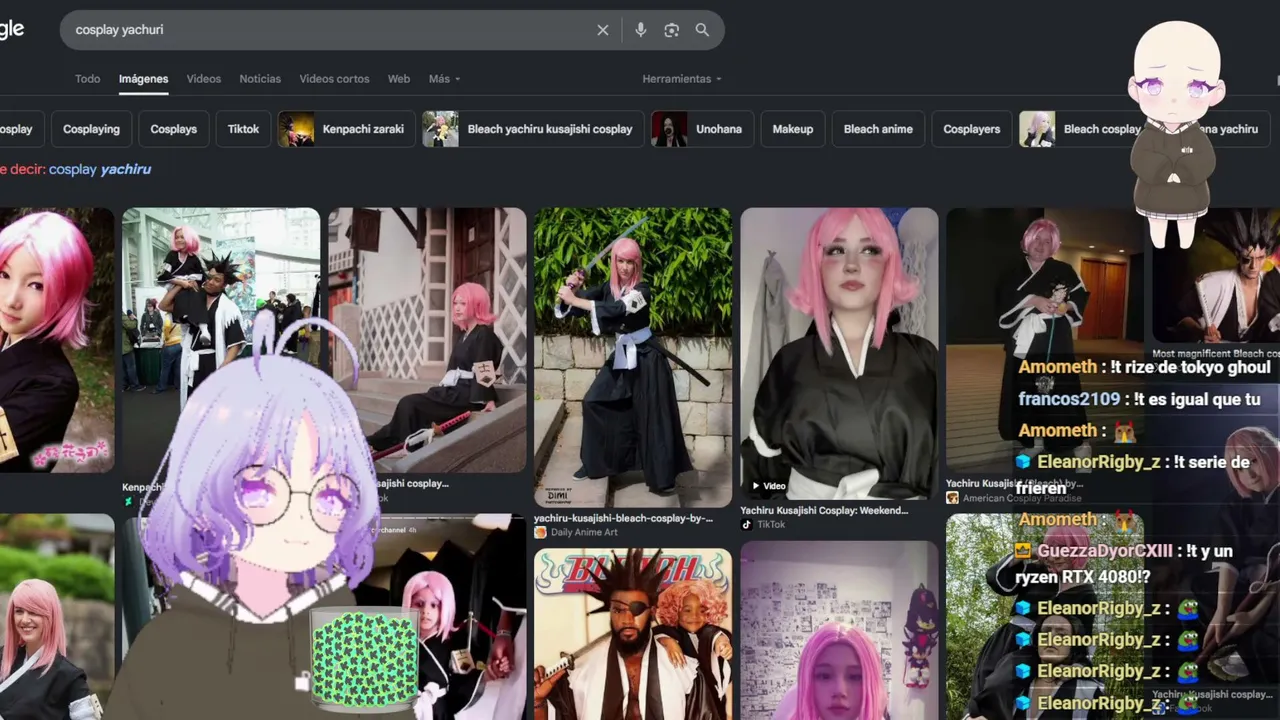This screenshot has width=1280, height=720.
Task: Open the 'Yachiru Kusajishi Cosplay: Weekend...' result title
Action: coord(824,510)
